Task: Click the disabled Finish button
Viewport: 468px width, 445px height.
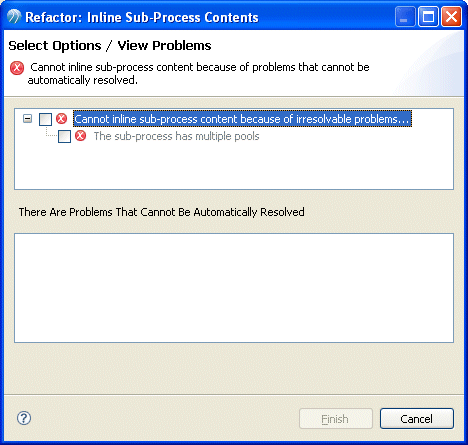Action: click(x=336, y=419)
